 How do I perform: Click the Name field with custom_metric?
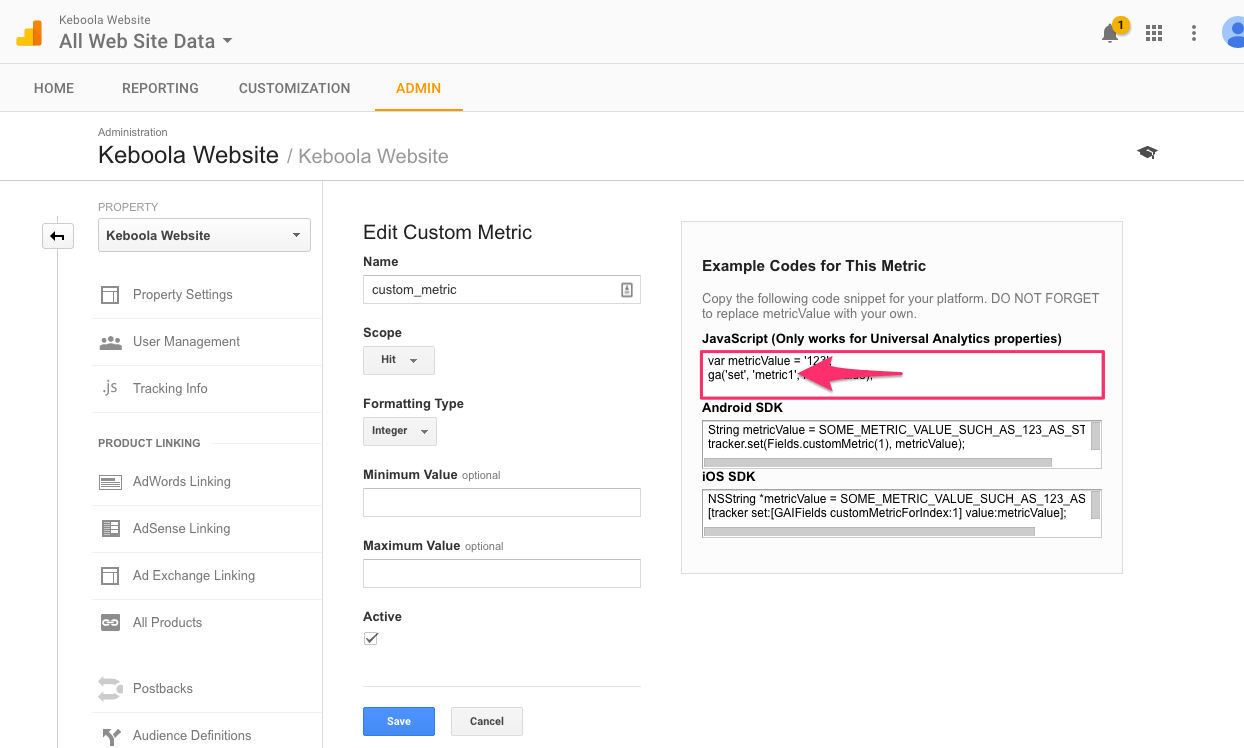(501, 290)
